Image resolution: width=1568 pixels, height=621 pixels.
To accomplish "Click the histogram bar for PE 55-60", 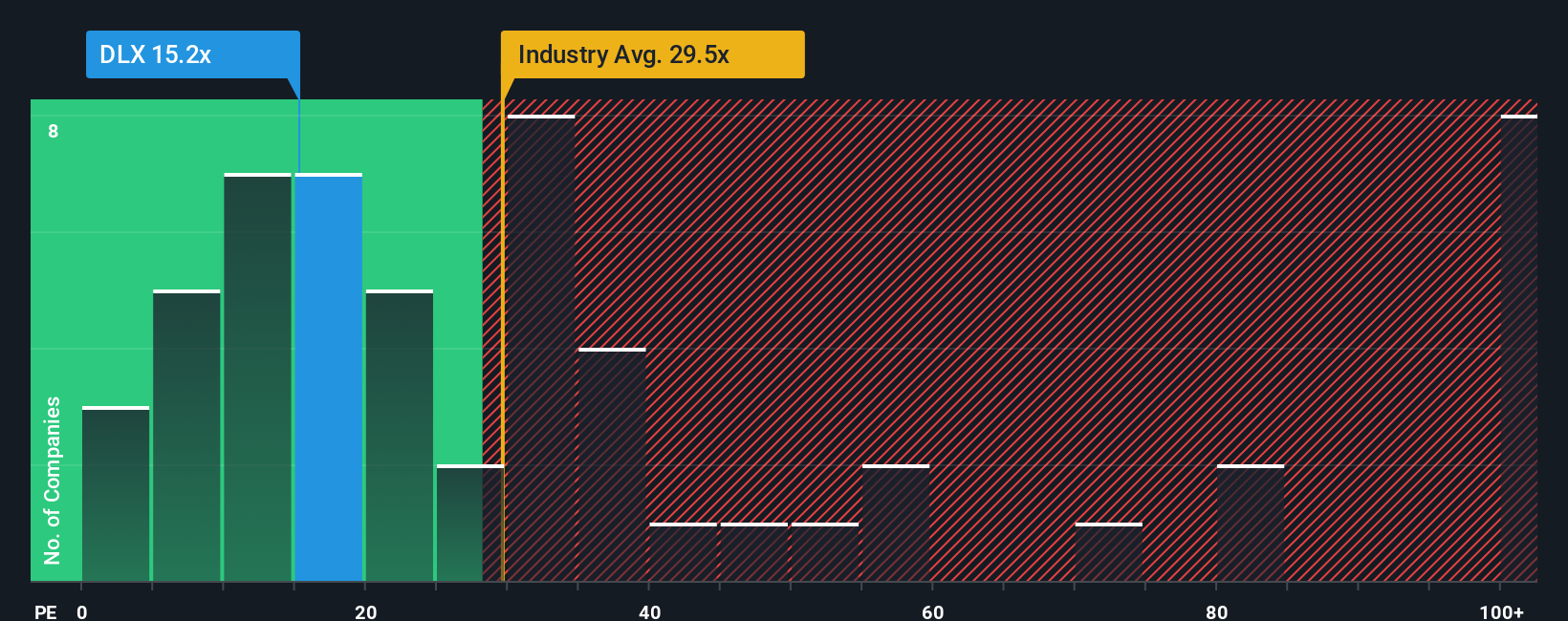I will tap(896, 523).
